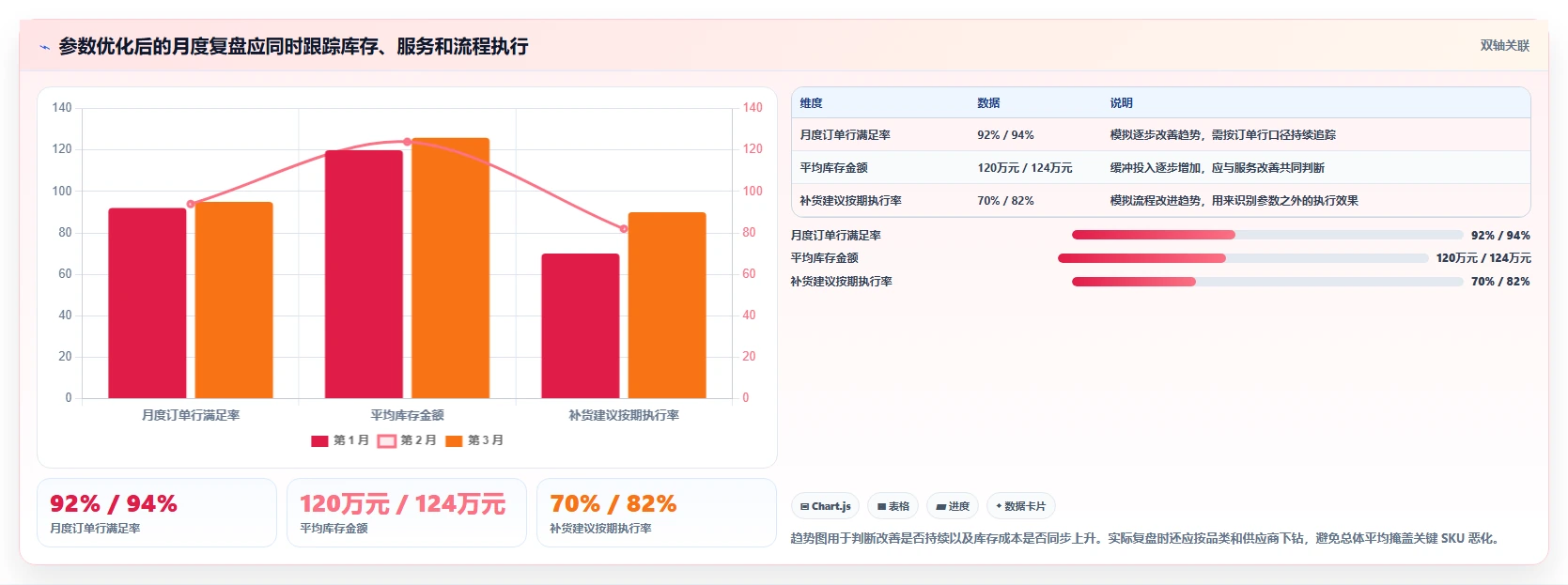Toggle the 第2月 legend item
1568x585 pixels.
pyautogui.click(x=407, y=440)
